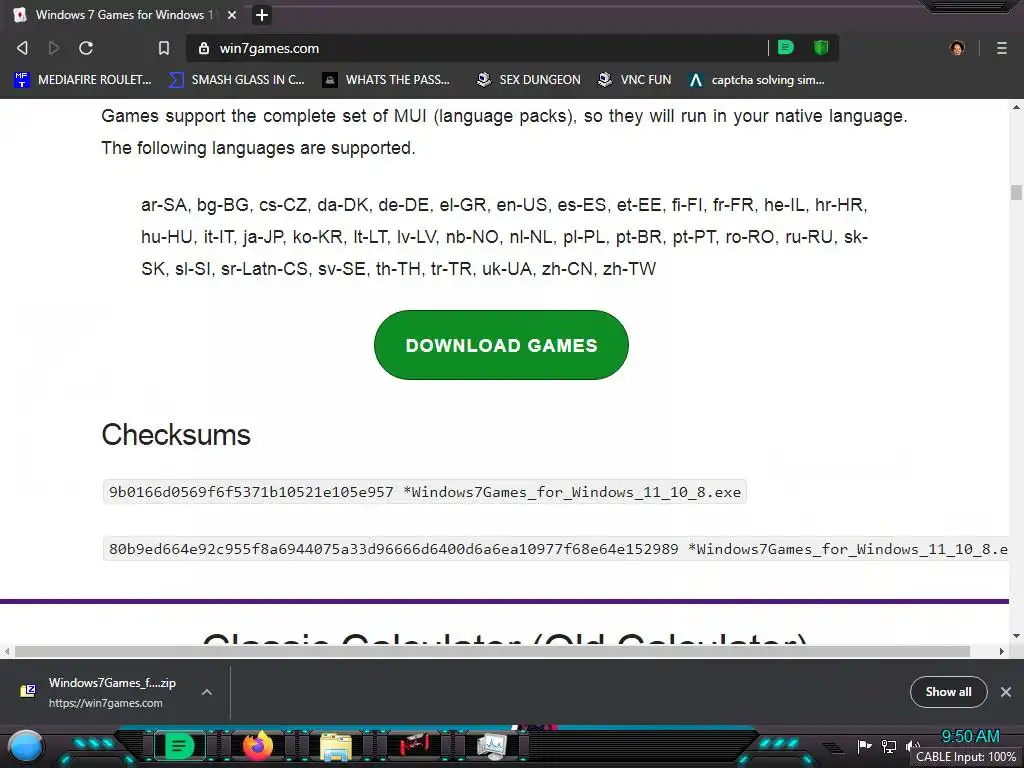Open the red-and-black taskbar app icon
Screen dimensions: 1024x768
click(414, 744)
